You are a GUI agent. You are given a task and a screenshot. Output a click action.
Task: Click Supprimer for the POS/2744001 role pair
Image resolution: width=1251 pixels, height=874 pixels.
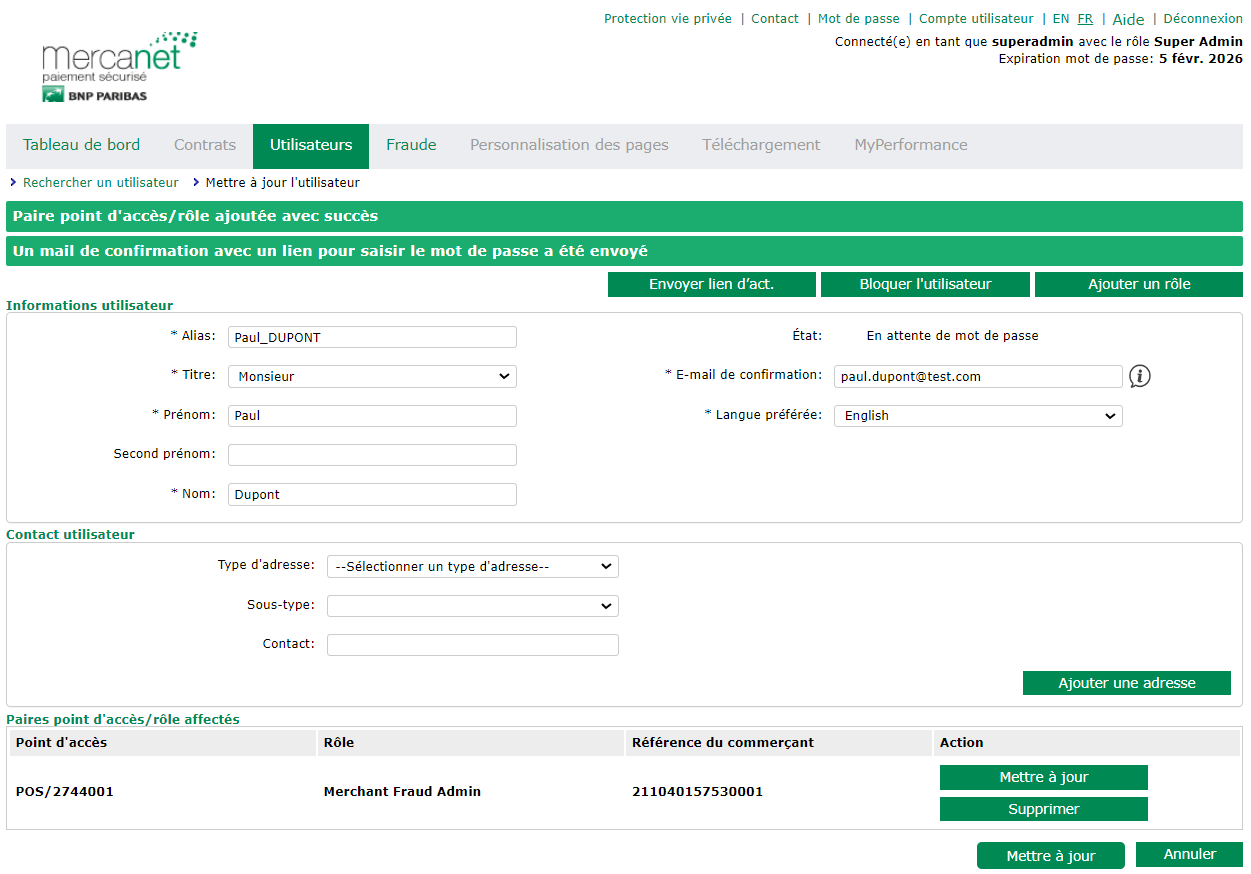pos(1043,809)
